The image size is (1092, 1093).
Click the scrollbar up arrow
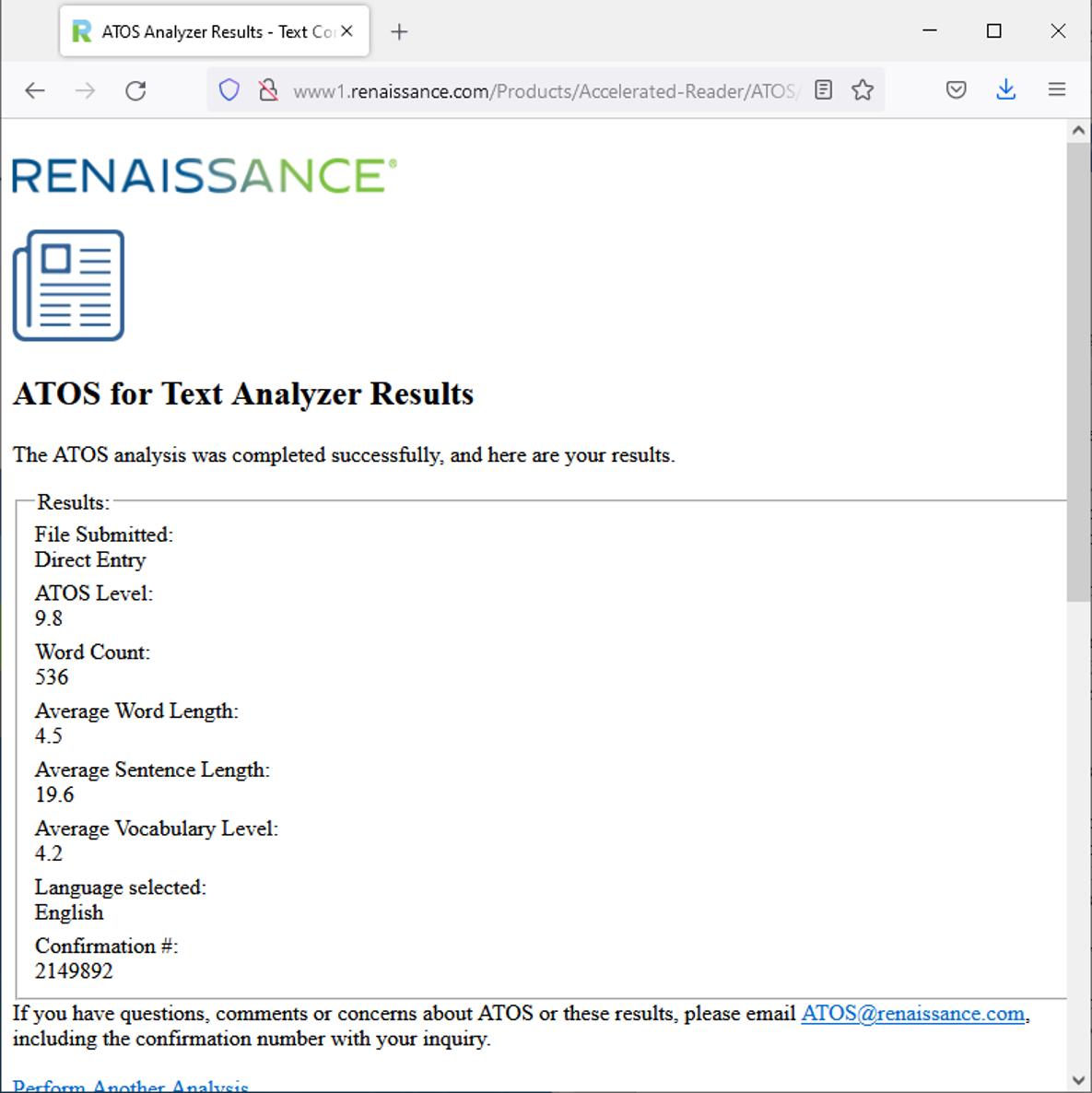click(x=1078, y=130)
